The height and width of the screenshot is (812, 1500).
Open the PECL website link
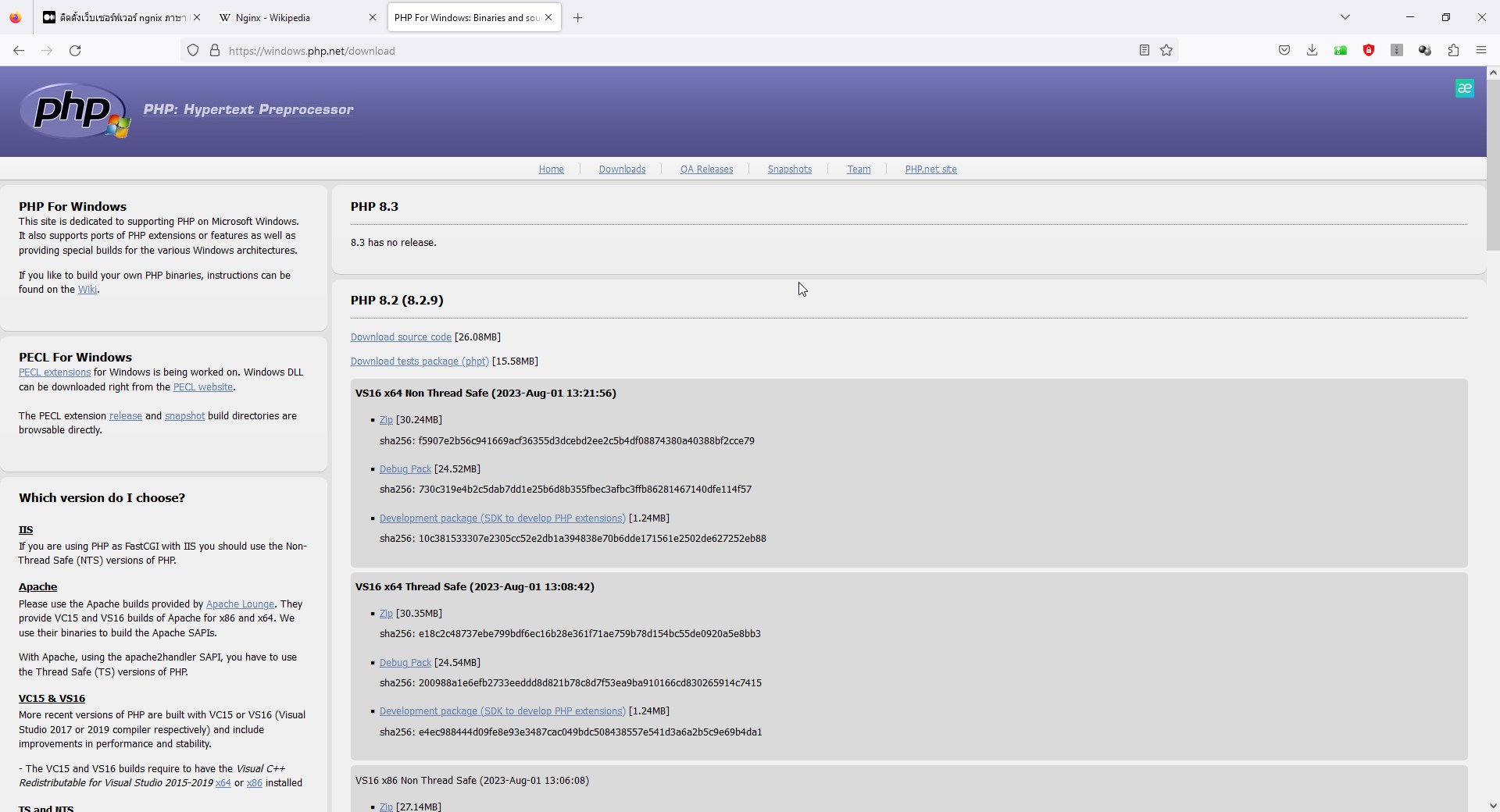pos(203,387)
